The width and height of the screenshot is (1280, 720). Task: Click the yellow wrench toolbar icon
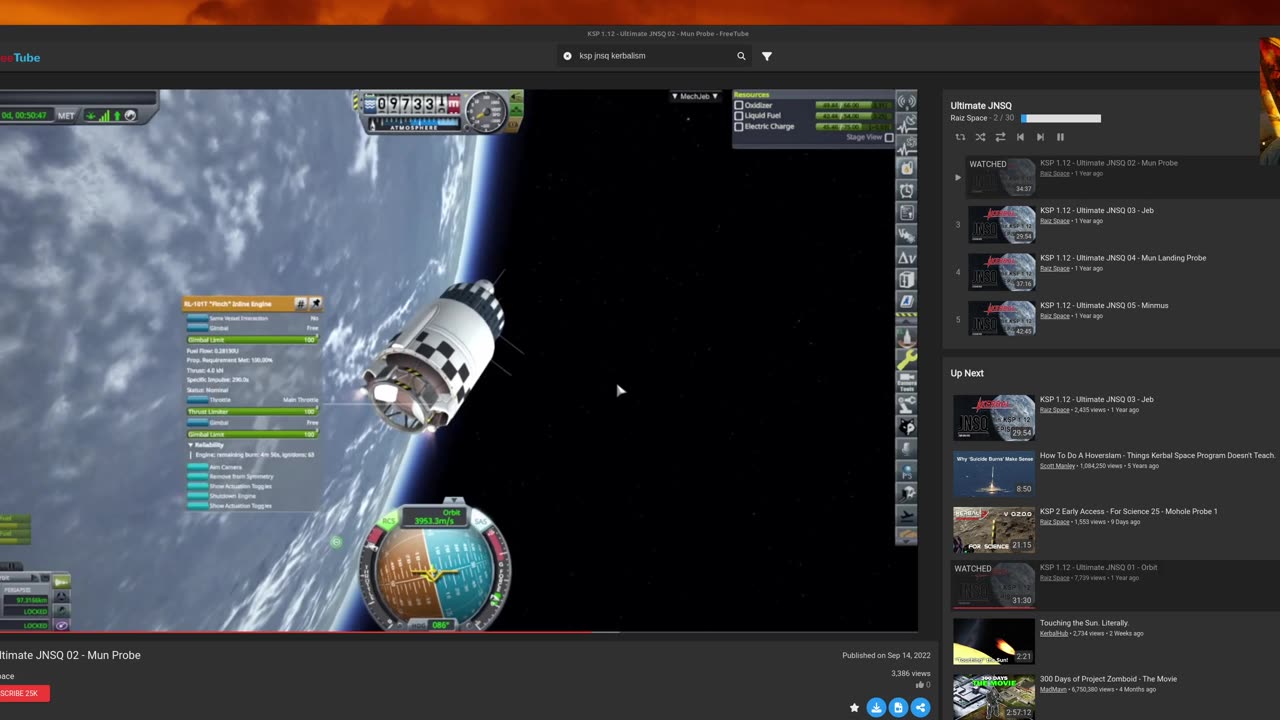[x=906, y=360]
